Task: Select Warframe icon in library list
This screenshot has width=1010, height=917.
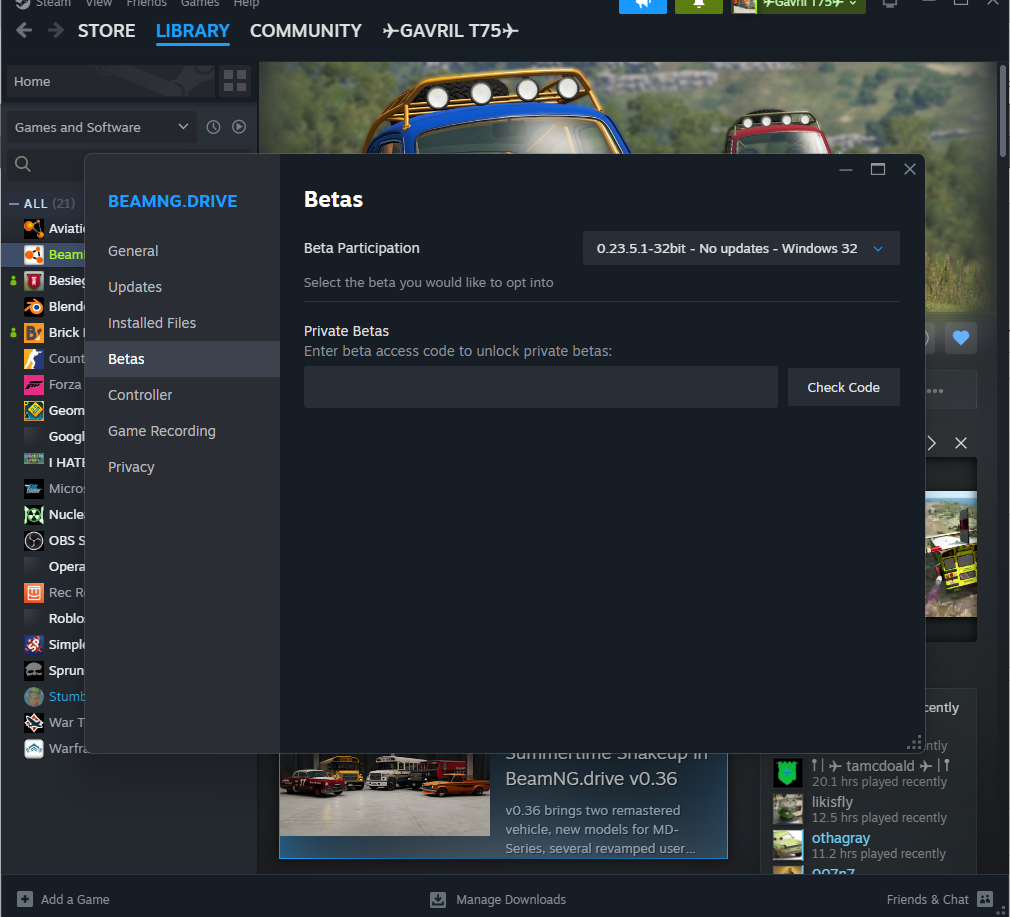Action: click(x=33, y=748)
